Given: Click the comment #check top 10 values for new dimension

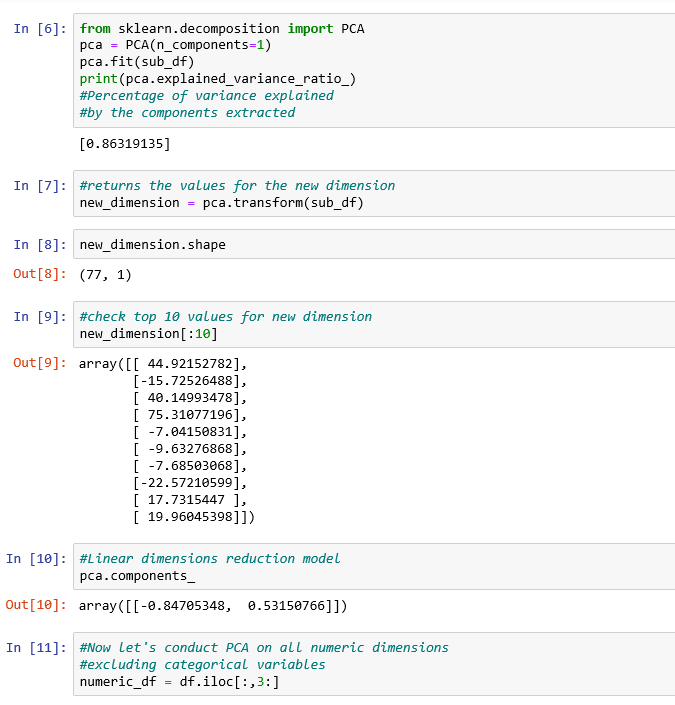Looking at the screenshot, I should pos(226,317).
